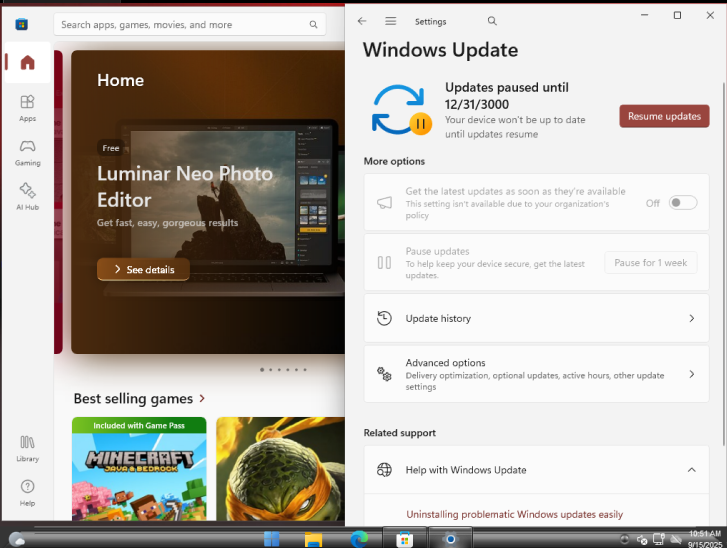The image size is (727, 548).
Task: Open Advanced options
Action: click(536, 374)
